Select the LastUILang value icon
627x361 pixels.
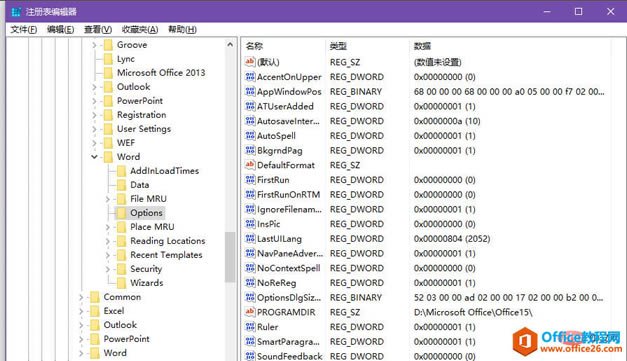250,239
